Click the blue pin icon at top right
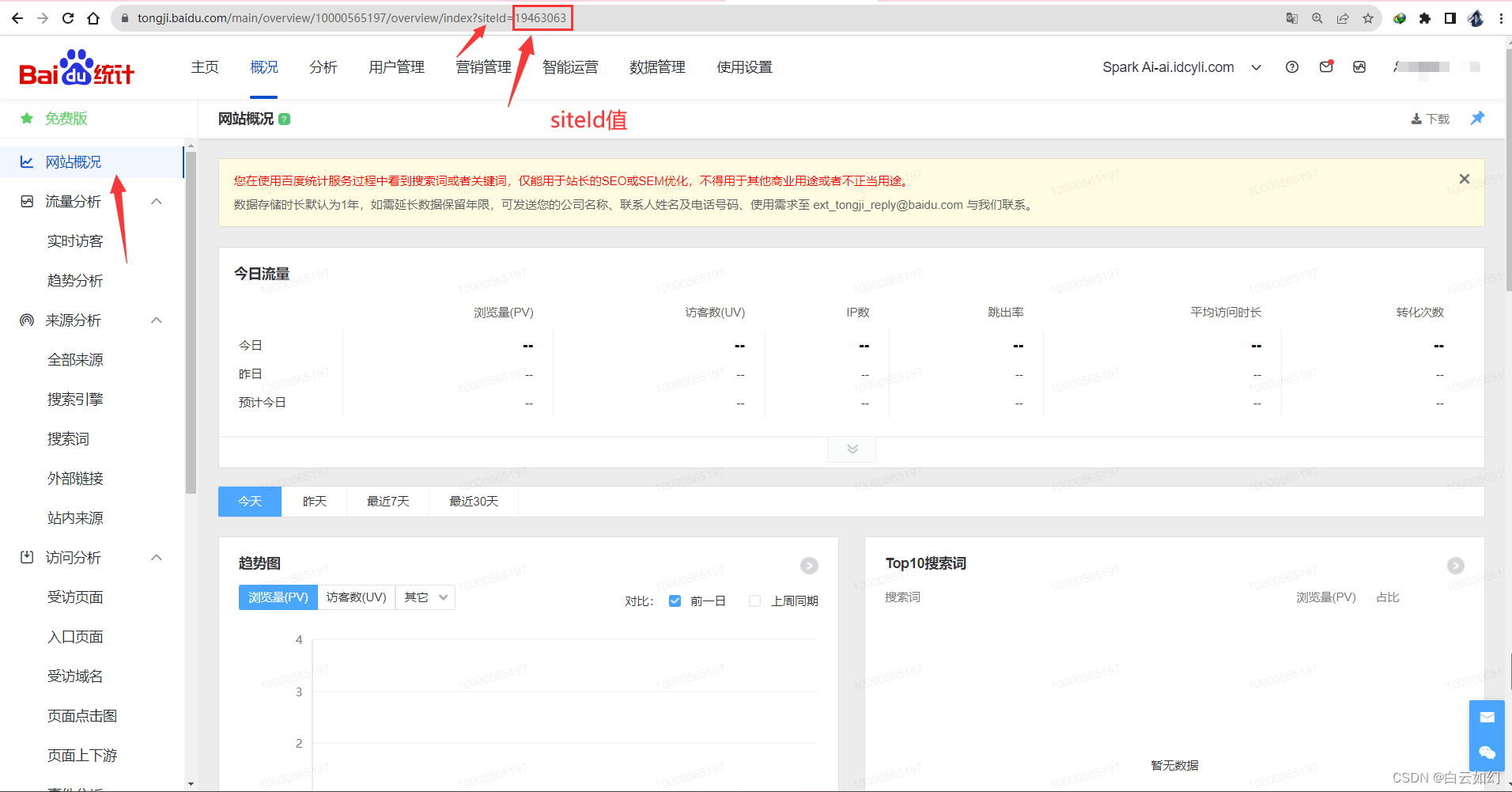This screenshot has width=1512, height=792. pos(1477,118)
